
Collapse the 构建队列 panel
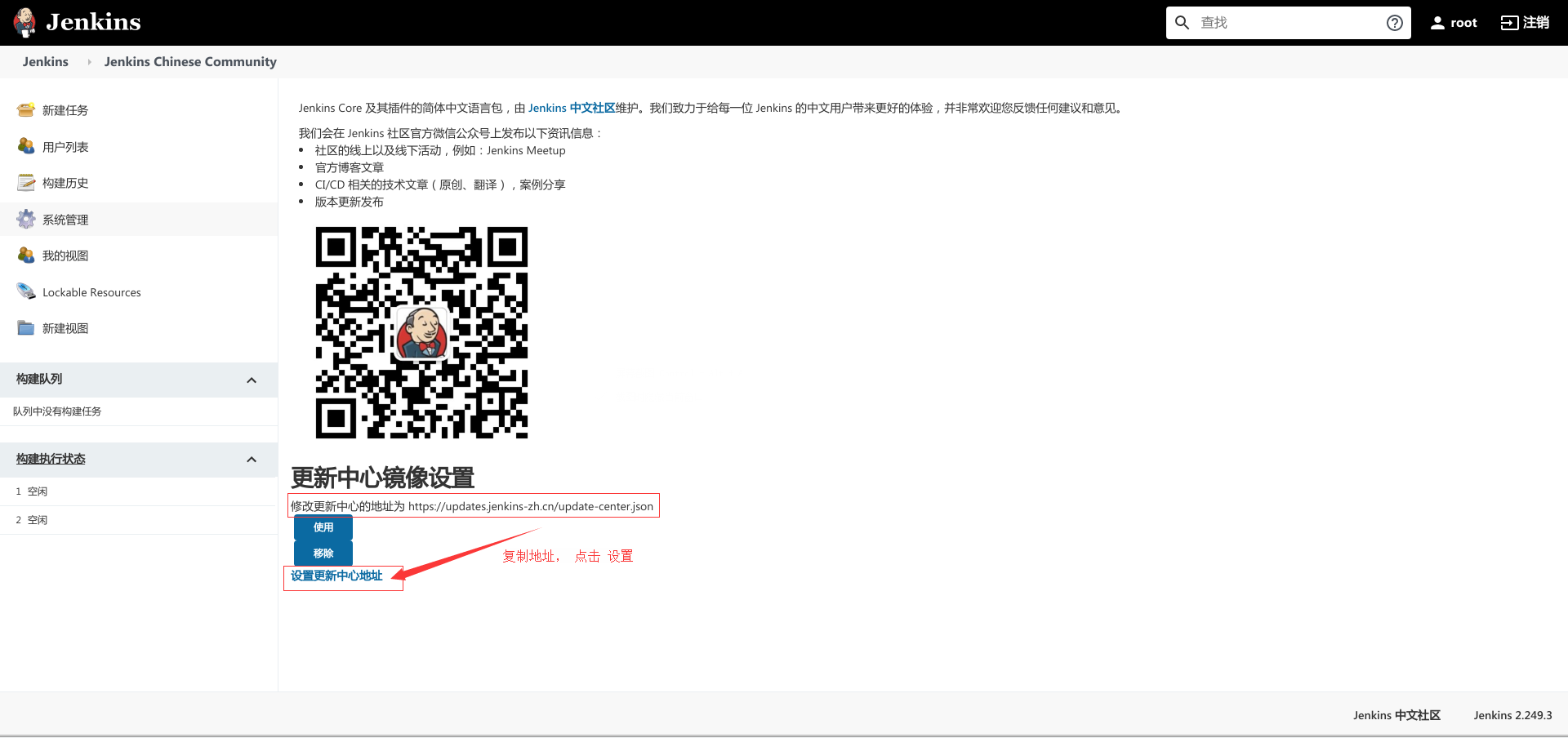(x=252, y=380)
